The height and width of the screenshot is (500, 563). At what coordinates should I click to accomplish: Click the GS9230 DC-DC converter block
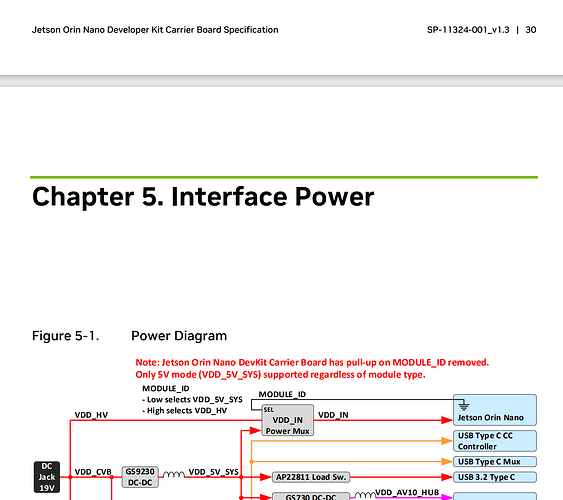(140, 477)
